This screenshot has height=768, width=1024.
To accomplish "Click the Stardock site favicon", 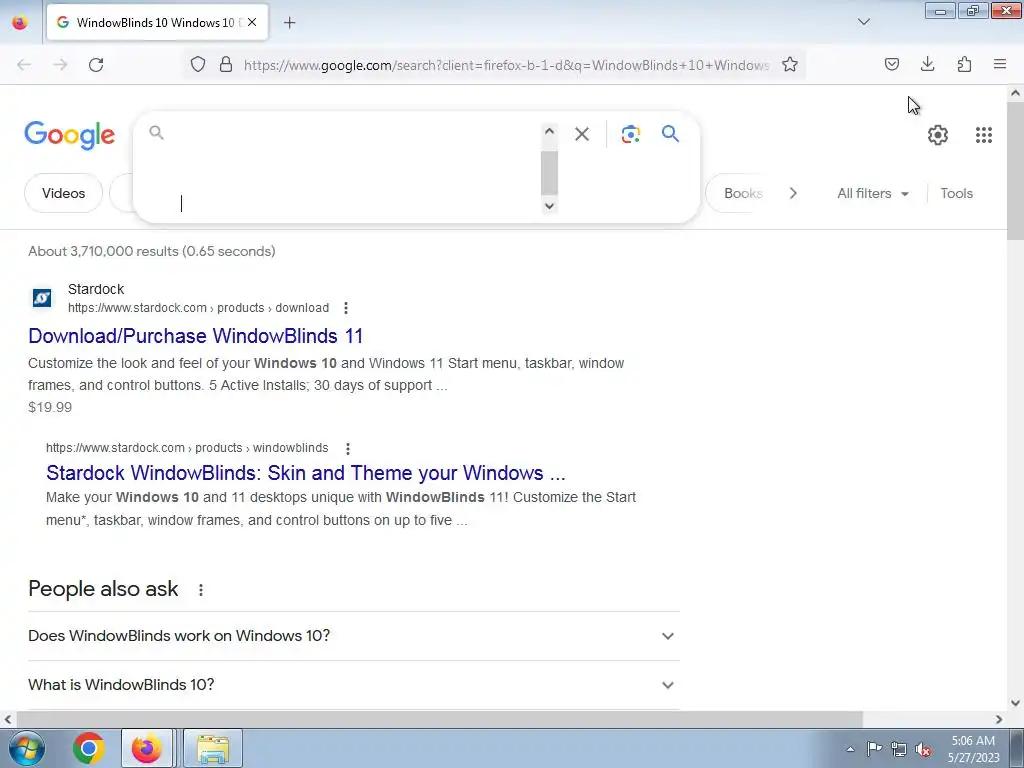I will point(42,298).
